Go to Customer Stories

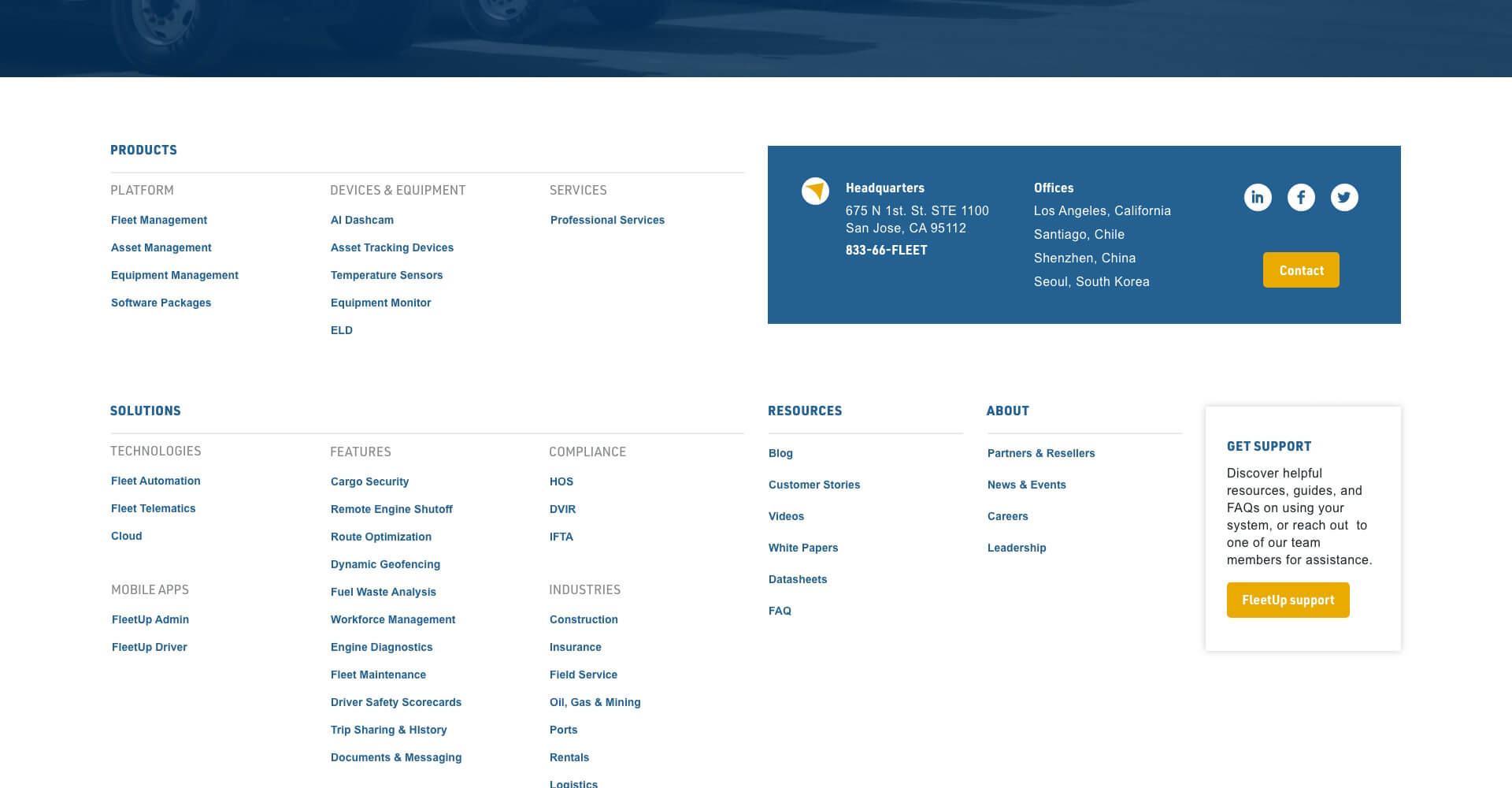[814, 485]
